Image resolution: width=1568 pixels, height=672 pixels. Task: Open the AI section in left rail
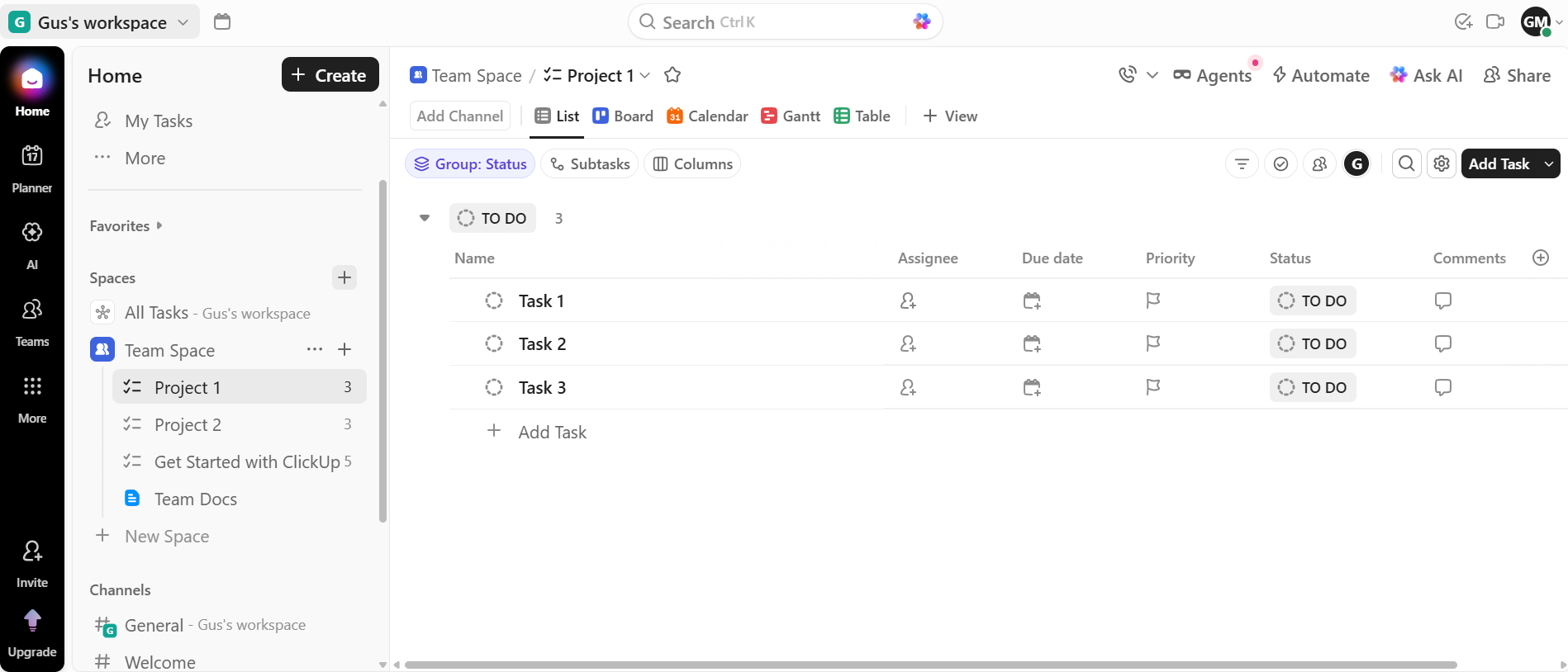32,232
